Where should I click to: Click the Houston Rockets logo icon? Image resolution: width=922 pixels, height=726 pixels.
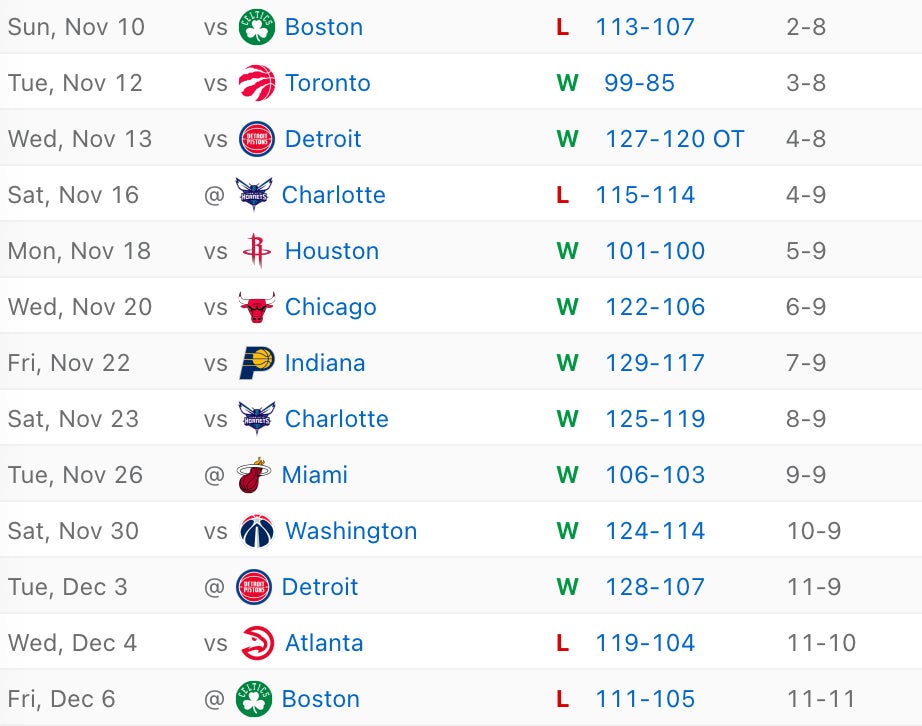click(257, 251)
